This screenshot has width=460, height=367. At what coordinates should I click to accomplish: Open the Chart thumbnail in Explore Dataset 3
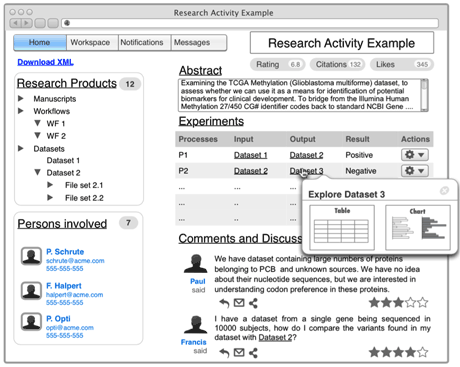click(x=418, y=228)
